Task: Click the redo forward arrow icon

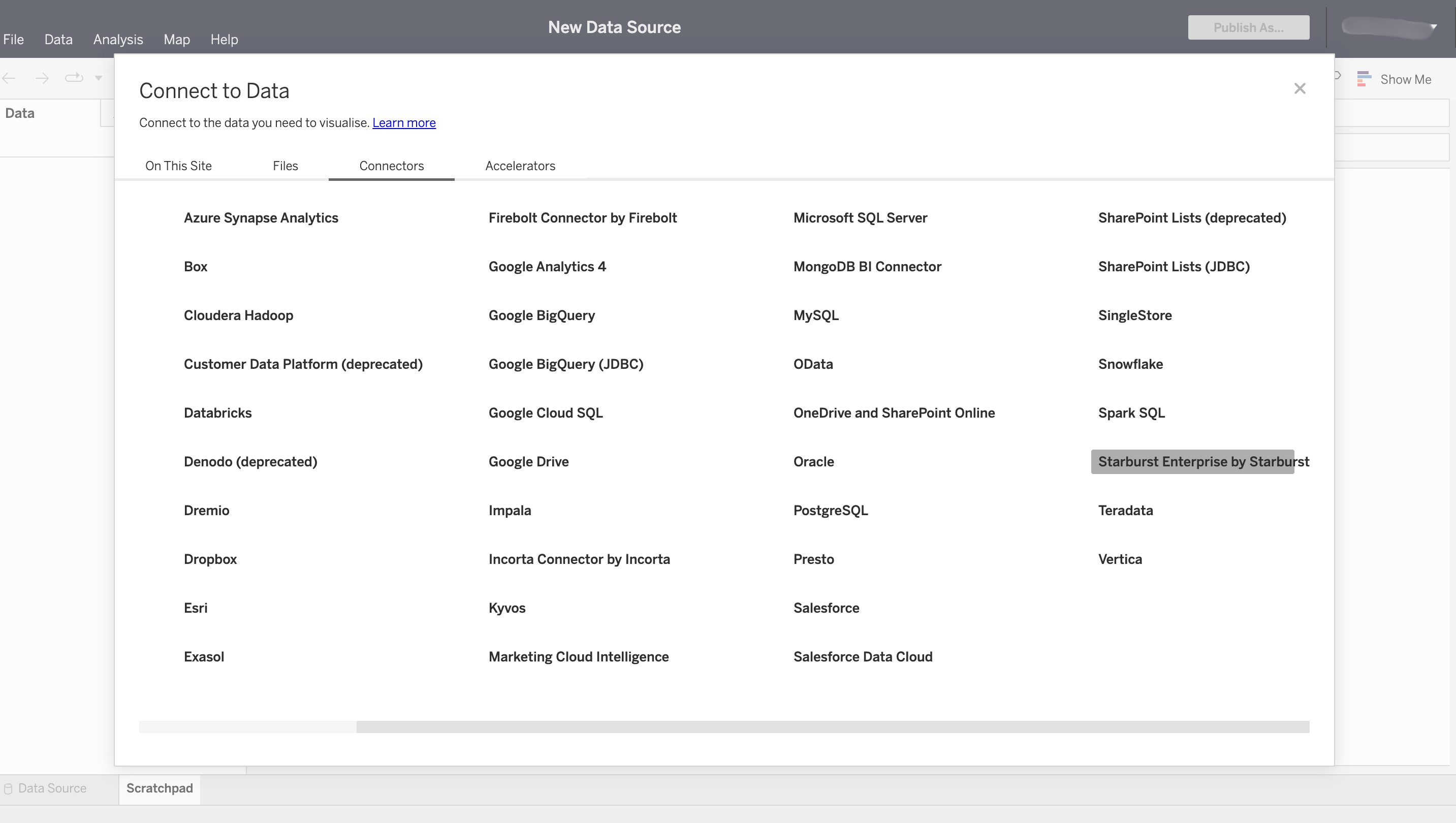Action: 42,78
